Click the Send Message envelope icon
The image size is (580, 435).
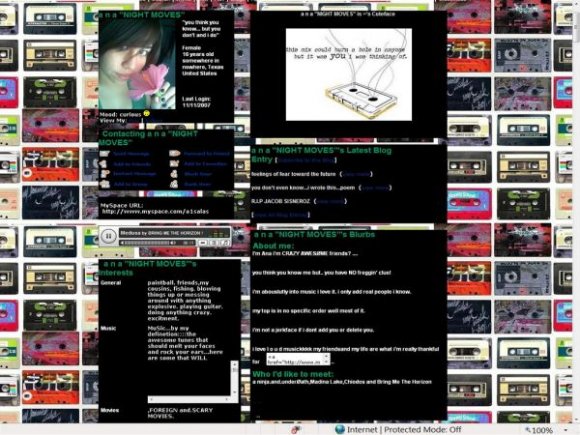[105, 154]
